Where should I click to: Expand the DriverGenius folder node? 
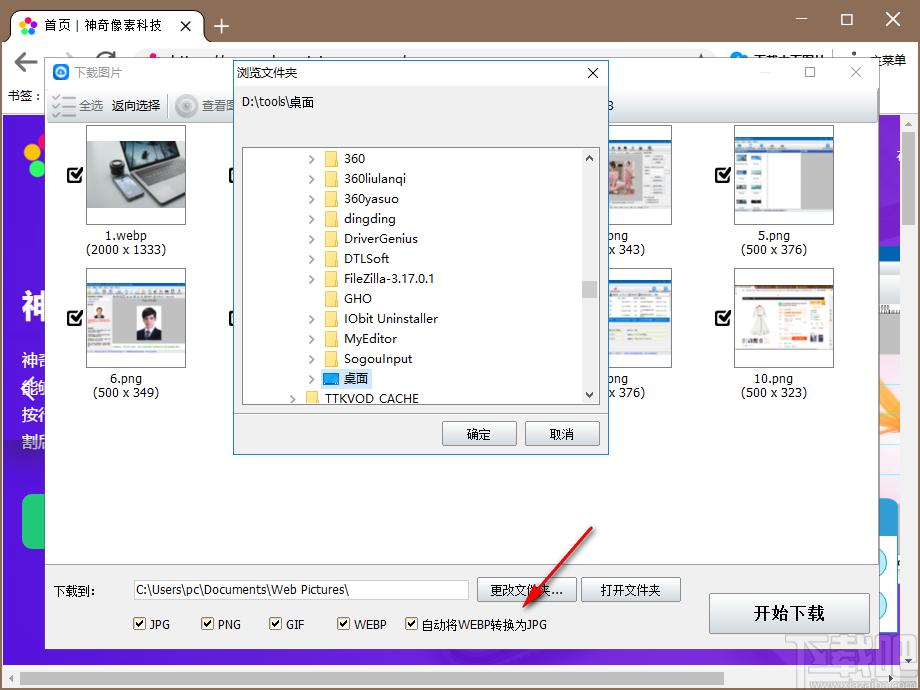pos(312,239)
